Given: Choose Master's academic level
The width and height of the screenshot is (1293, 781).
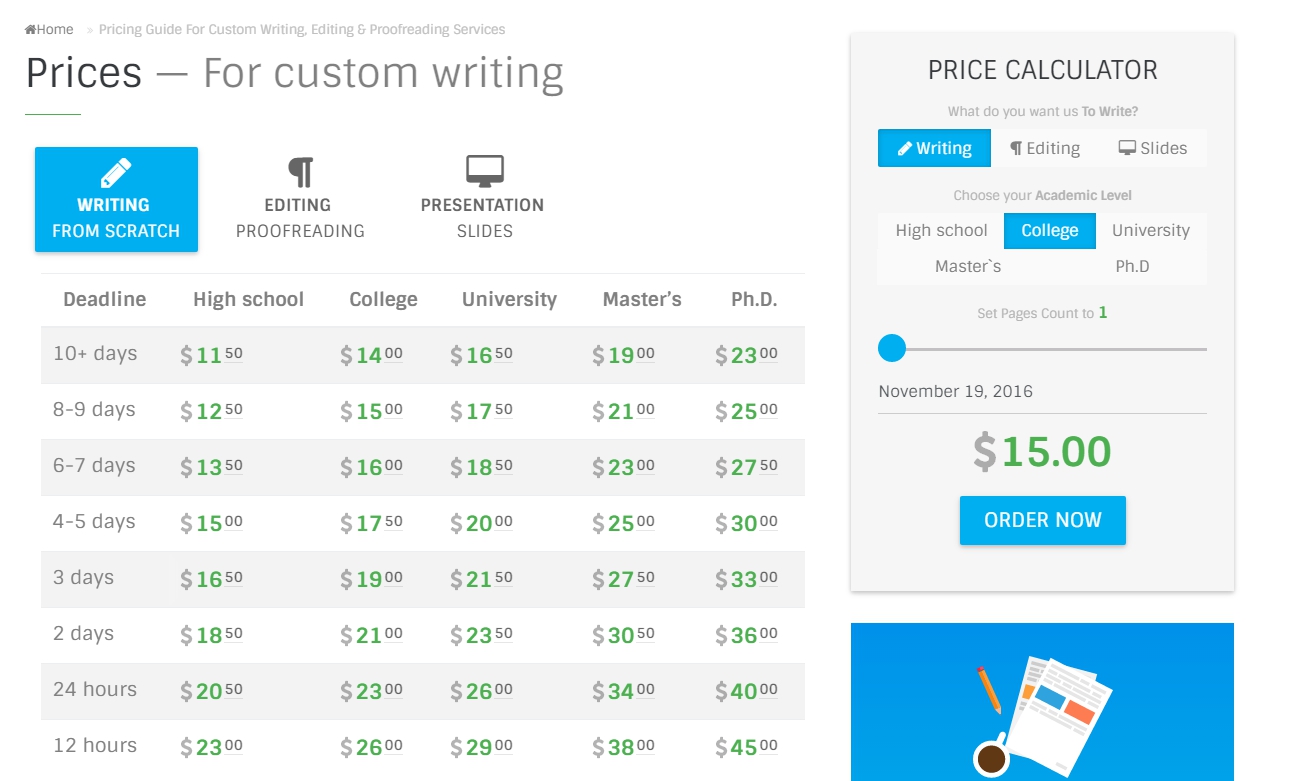Looking at the screenshot, I should click(x=967, y=266).
